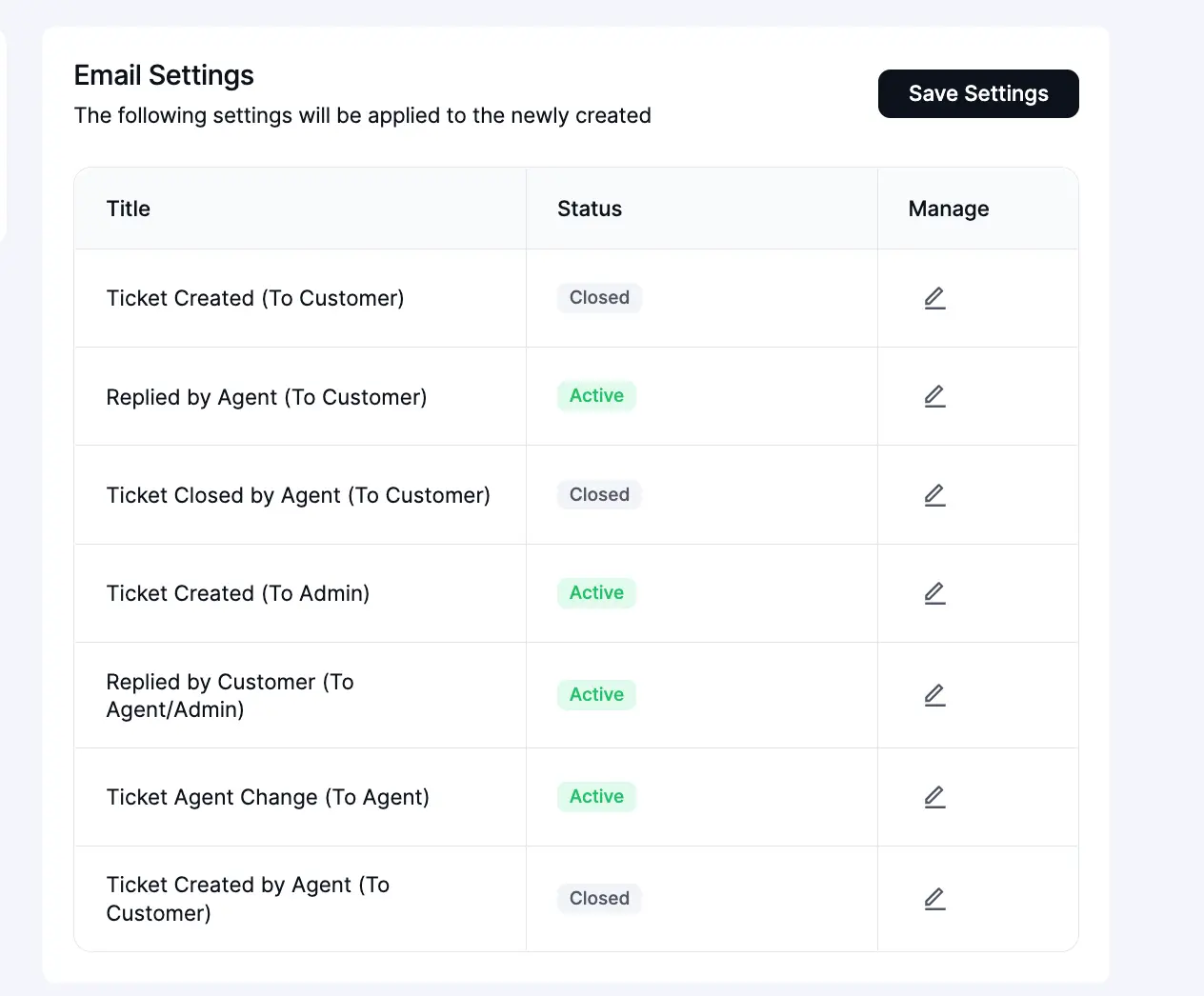Click the edit pencil for Ticket Created (To Admin)
Image resolution: width=1204 pixels, height=996 pixels.
(934, 592)
